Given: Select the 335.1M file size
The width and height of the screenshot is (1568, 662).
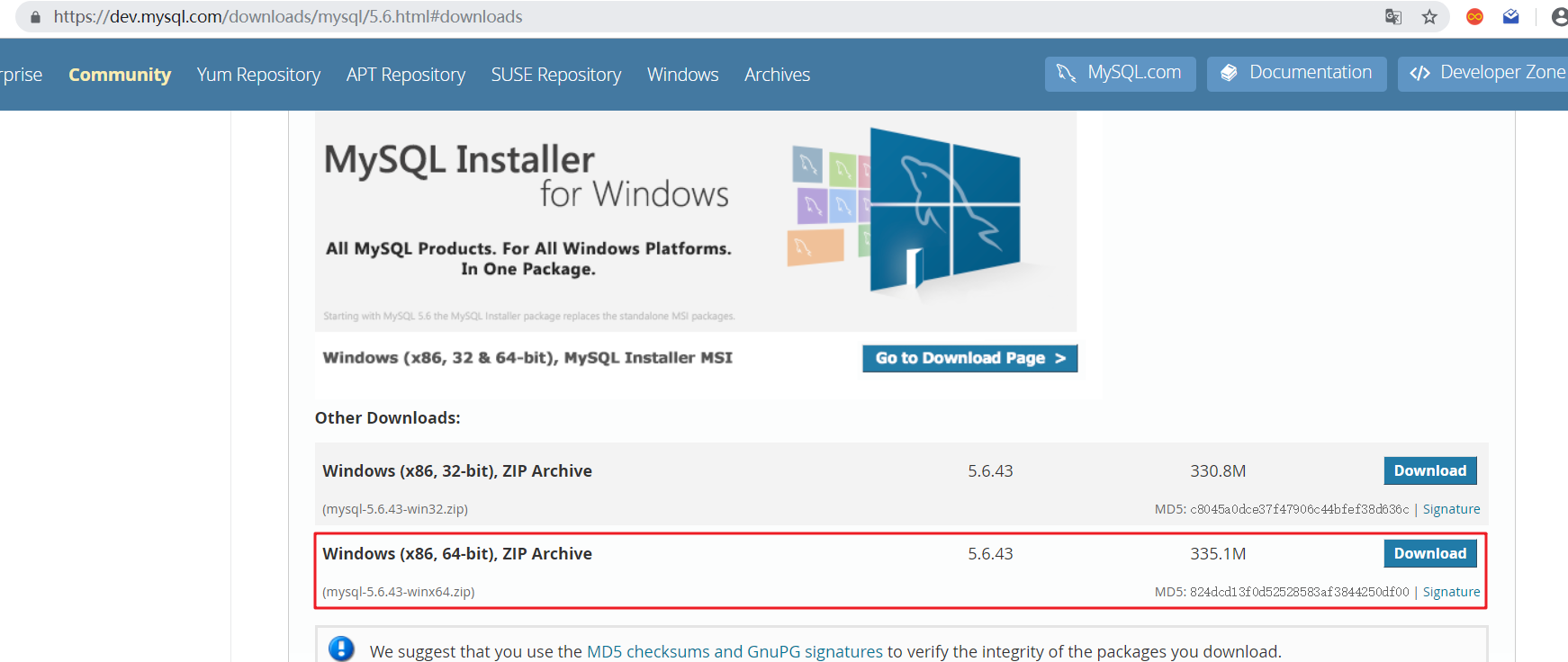Looking at the screenshot, I should point(1218,553).
